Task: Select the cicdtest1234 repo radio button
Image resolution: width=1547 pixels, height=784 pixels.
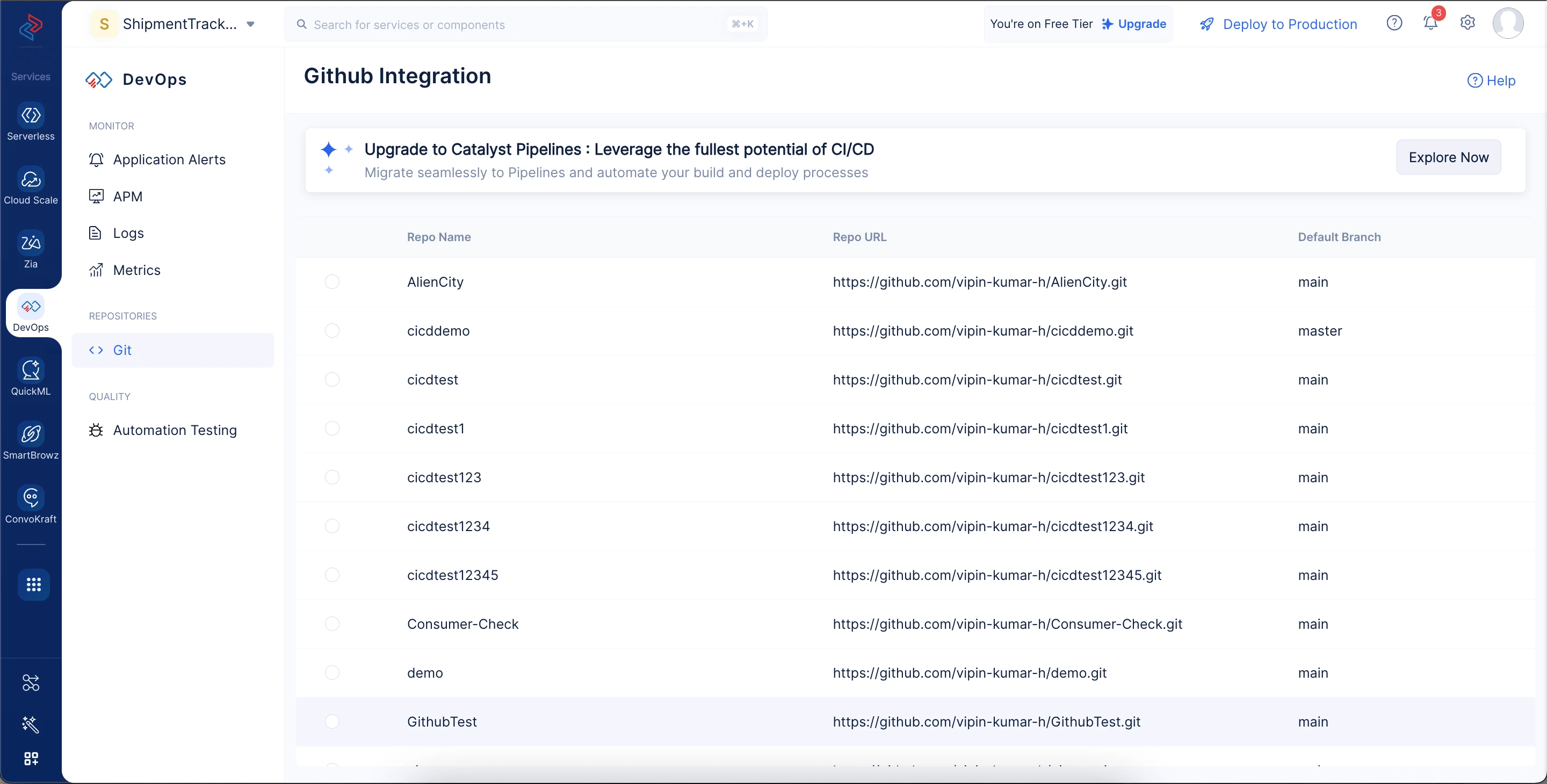Action: [332, 526]
